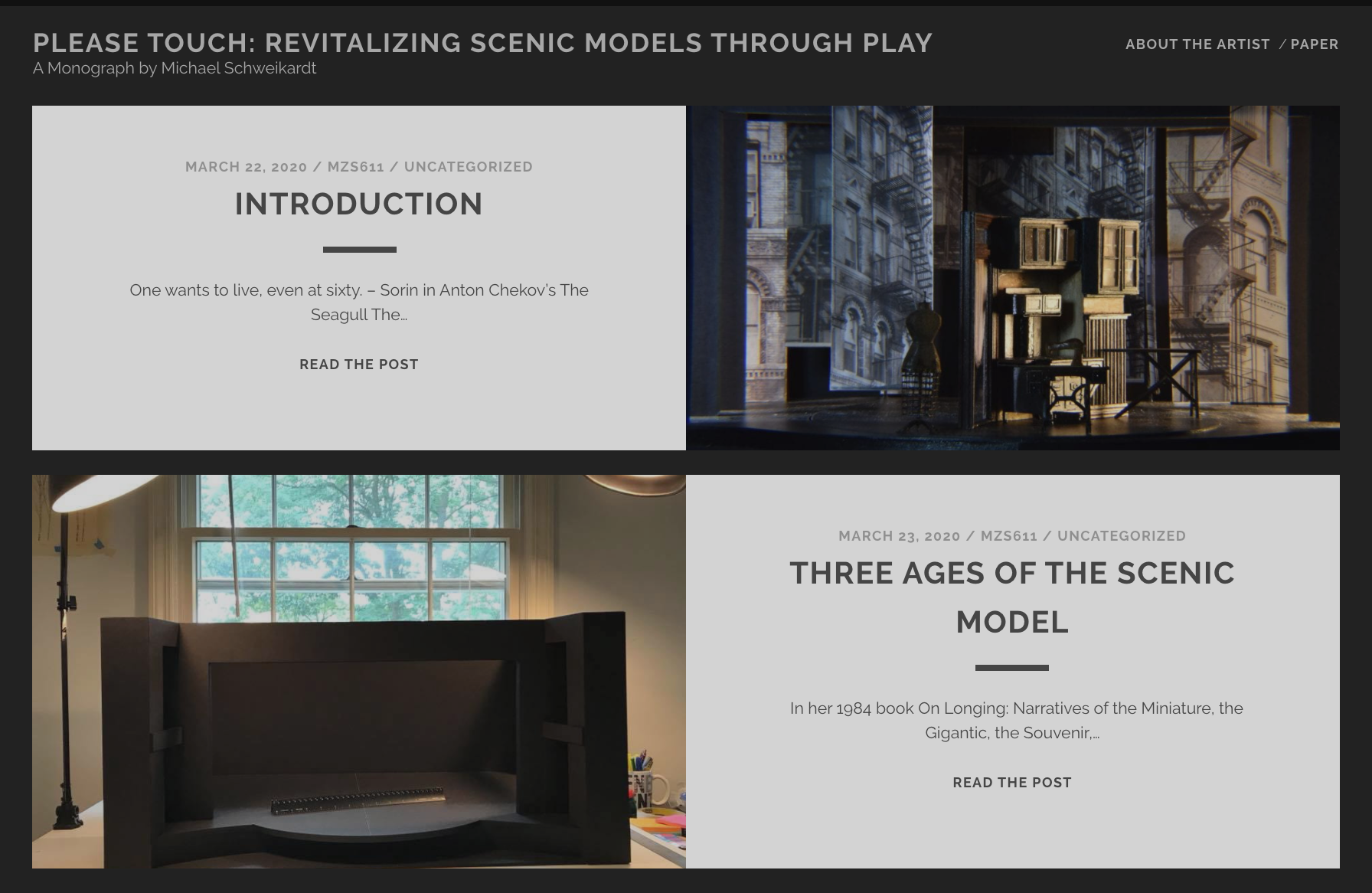1372x893 pixels.
Task: Open the tenement set model photo
Action: click(1013, 278)
